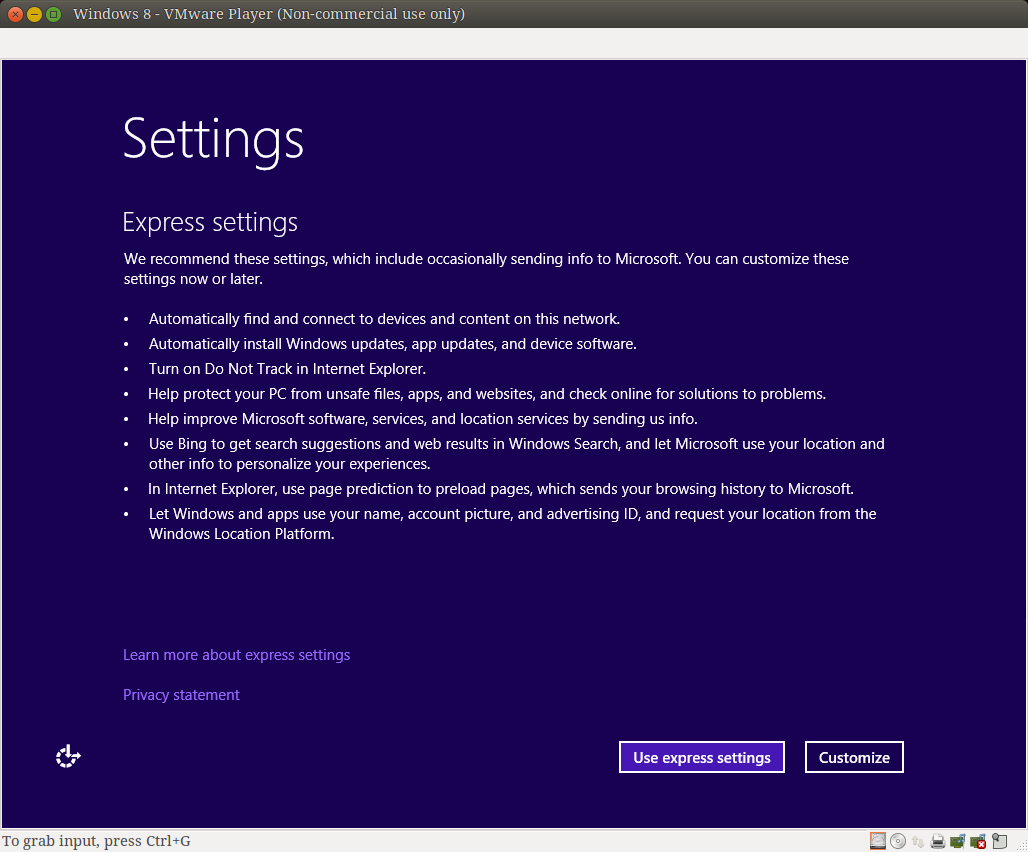Click the disconnected sound card icon with red X
1028x852 pixels.
[978, 841]
